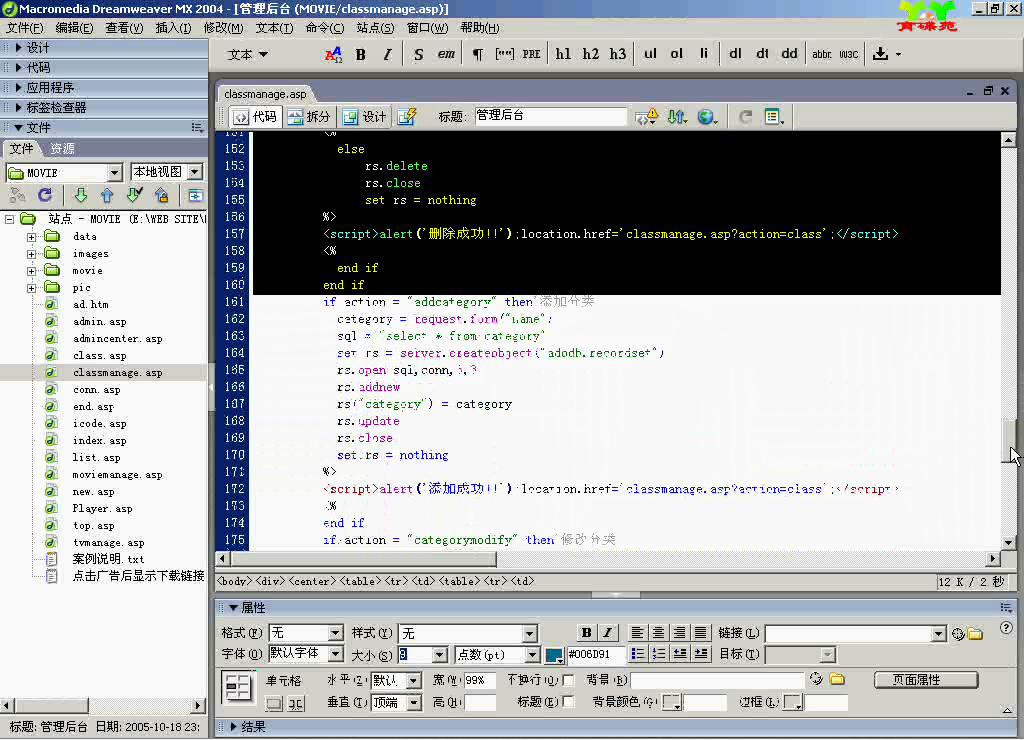
Task: Expand the images folder in file tree
Action: pyautogui.click(x=31, y=254)
